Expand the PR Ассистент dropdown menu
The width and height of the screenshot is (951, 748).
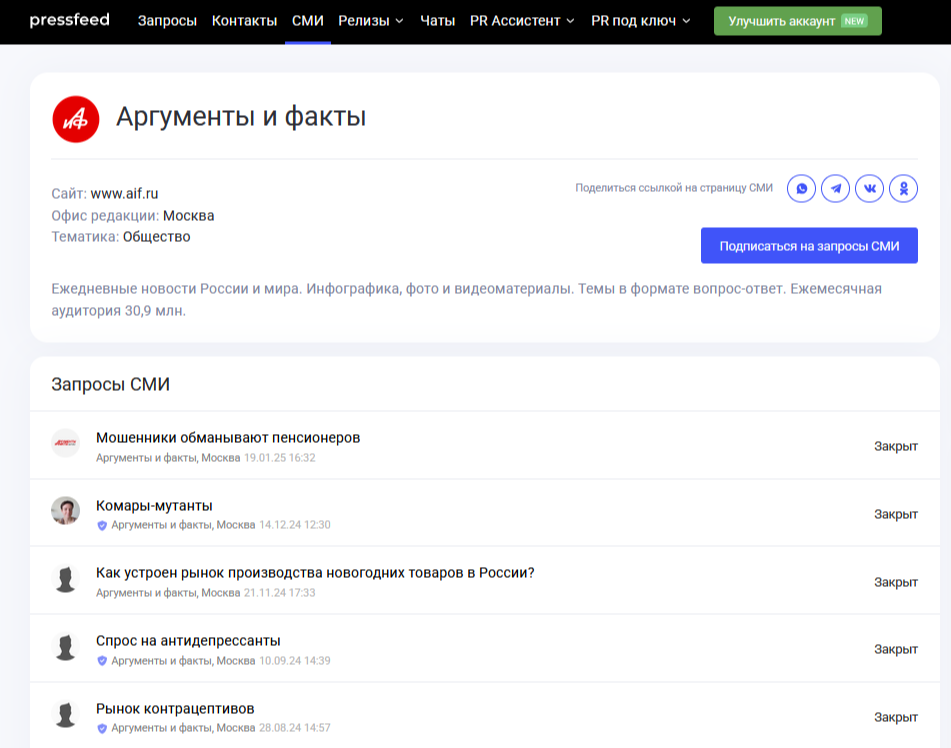coord(522,21)
